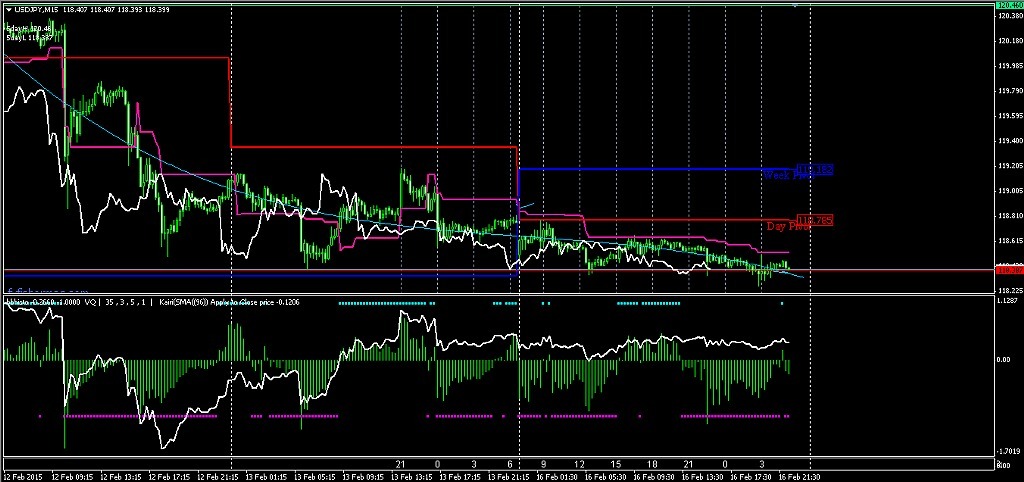Click the 120.180 price axis label
The height and width of the screenshot is (482, 1024).
1009,40
